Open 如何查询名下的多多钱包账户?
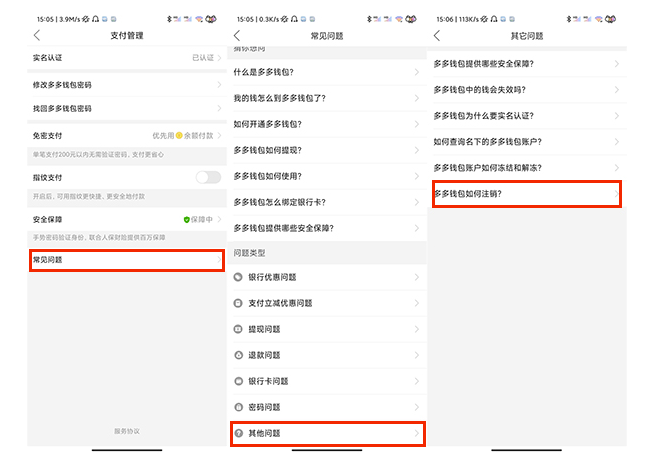The image size is (649, 465). (526, 142)
